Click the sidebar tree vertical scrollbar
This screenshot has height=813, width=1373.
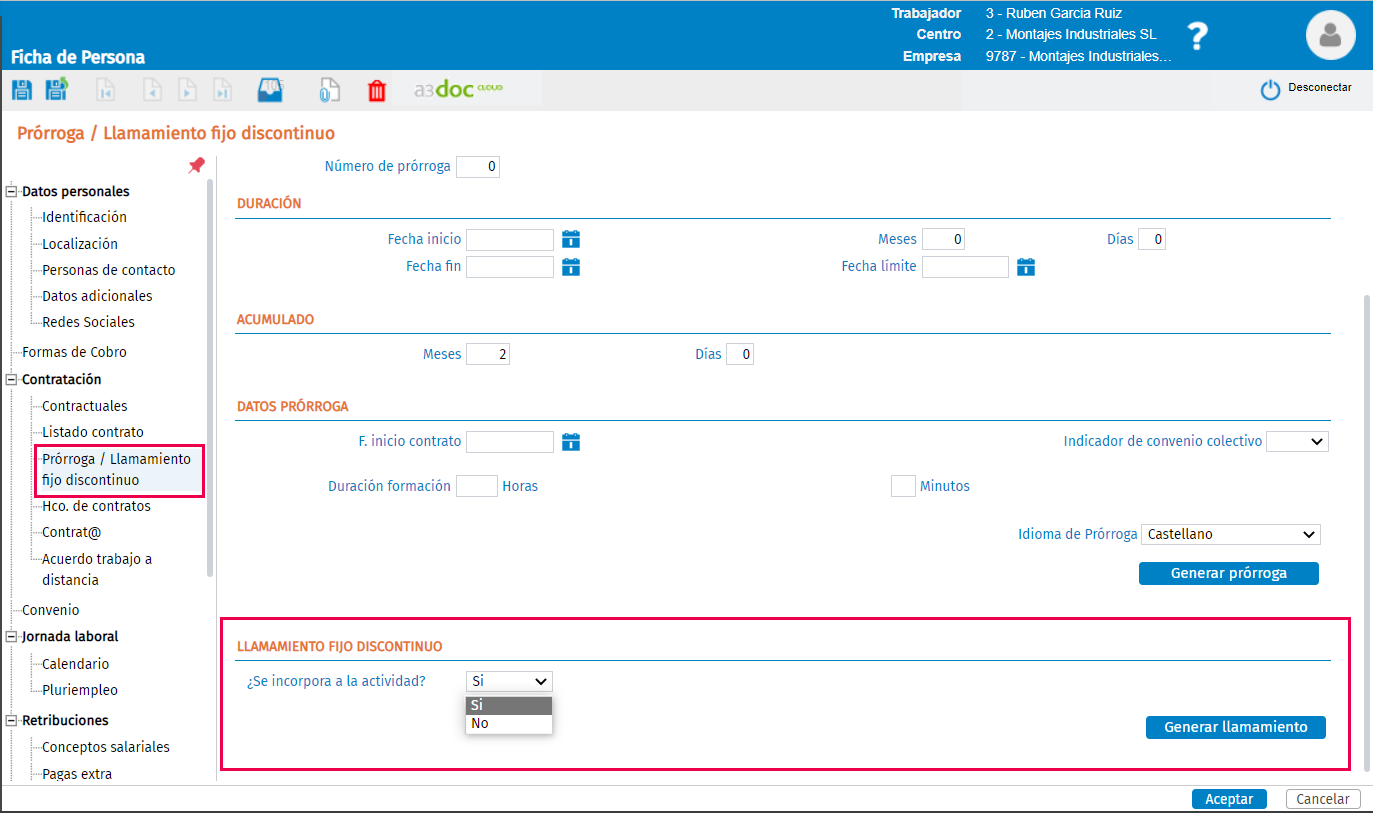(210, 378)
